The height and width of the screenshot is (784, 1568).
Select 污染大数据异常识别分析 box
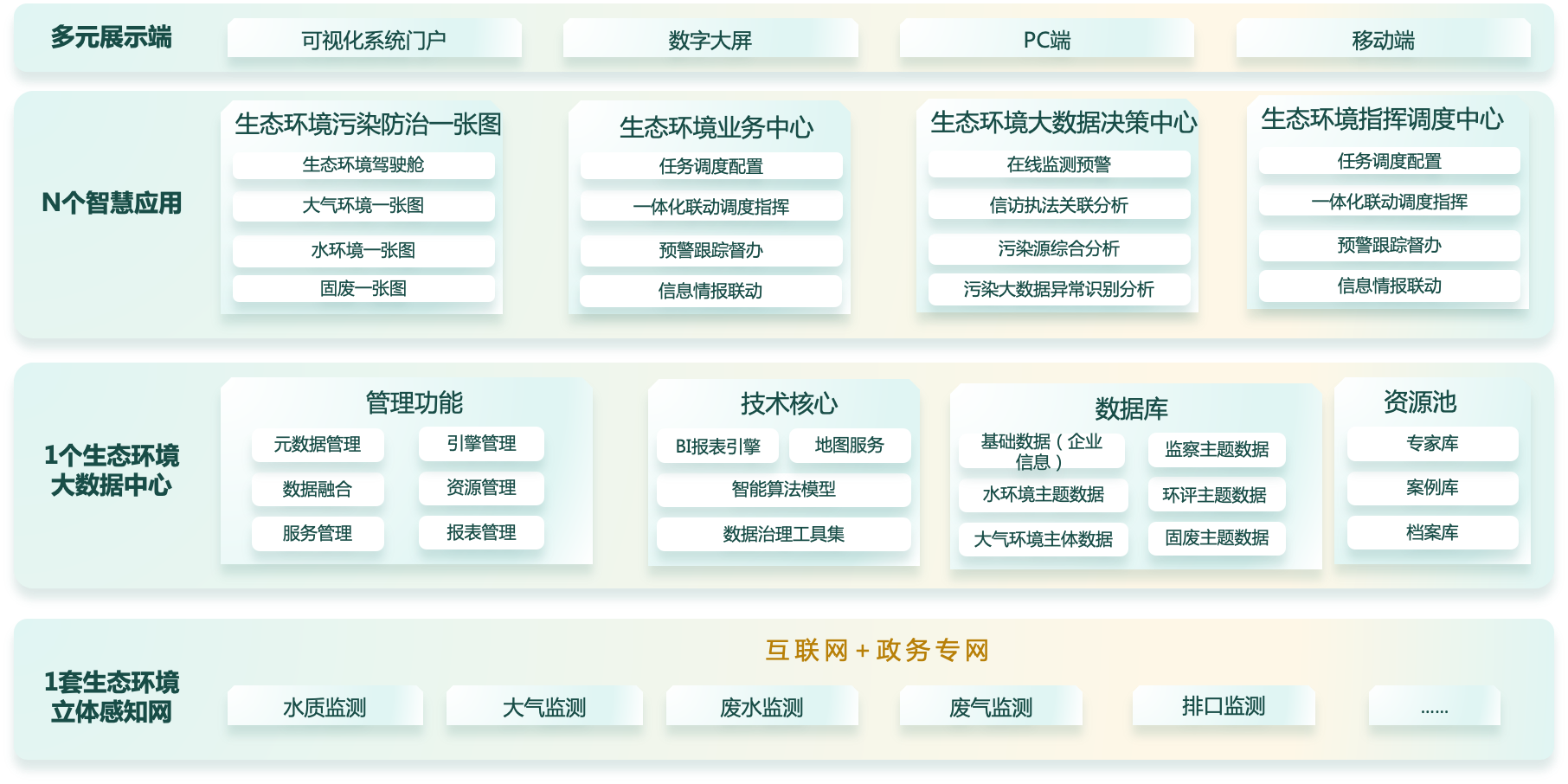tap(1059, 289)
